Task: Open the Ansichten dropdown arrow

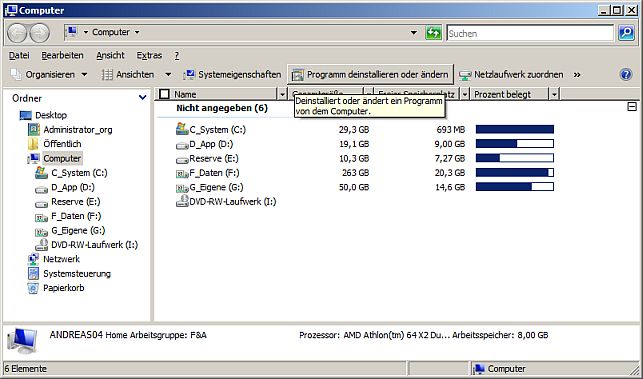Action: pos(168,75)
